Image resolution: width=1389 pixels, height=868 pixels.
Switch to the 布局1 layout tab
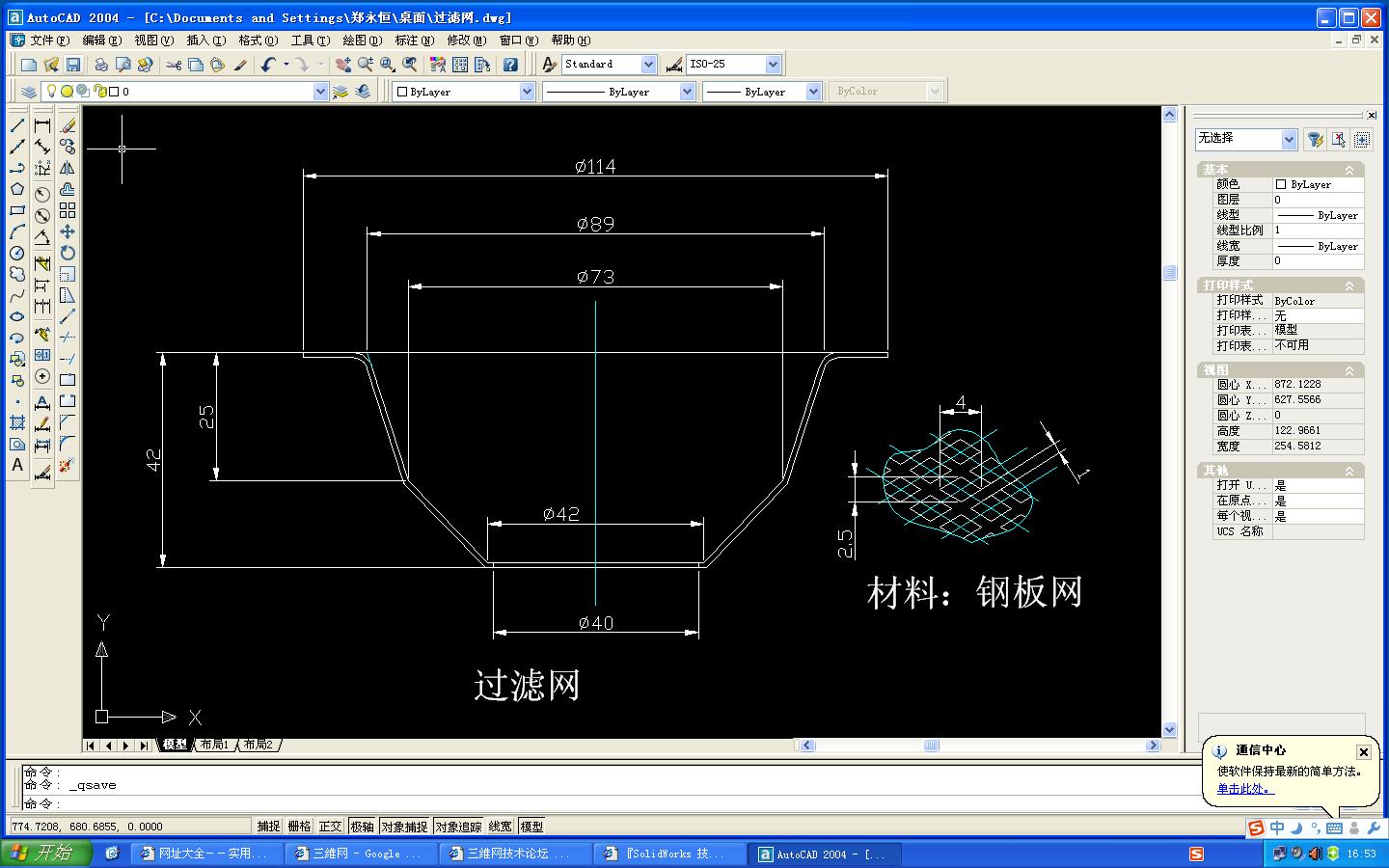(214, 745)
